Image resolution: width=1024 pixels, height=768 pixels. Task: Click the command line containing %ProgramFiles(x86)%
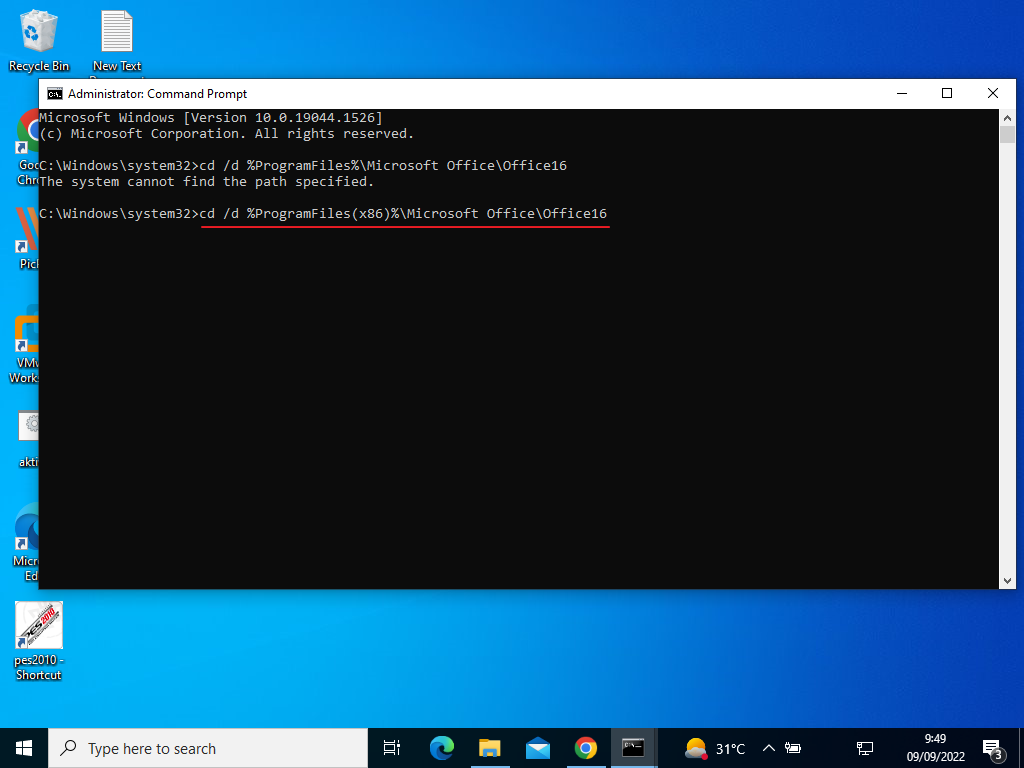(x=323, y=214)
